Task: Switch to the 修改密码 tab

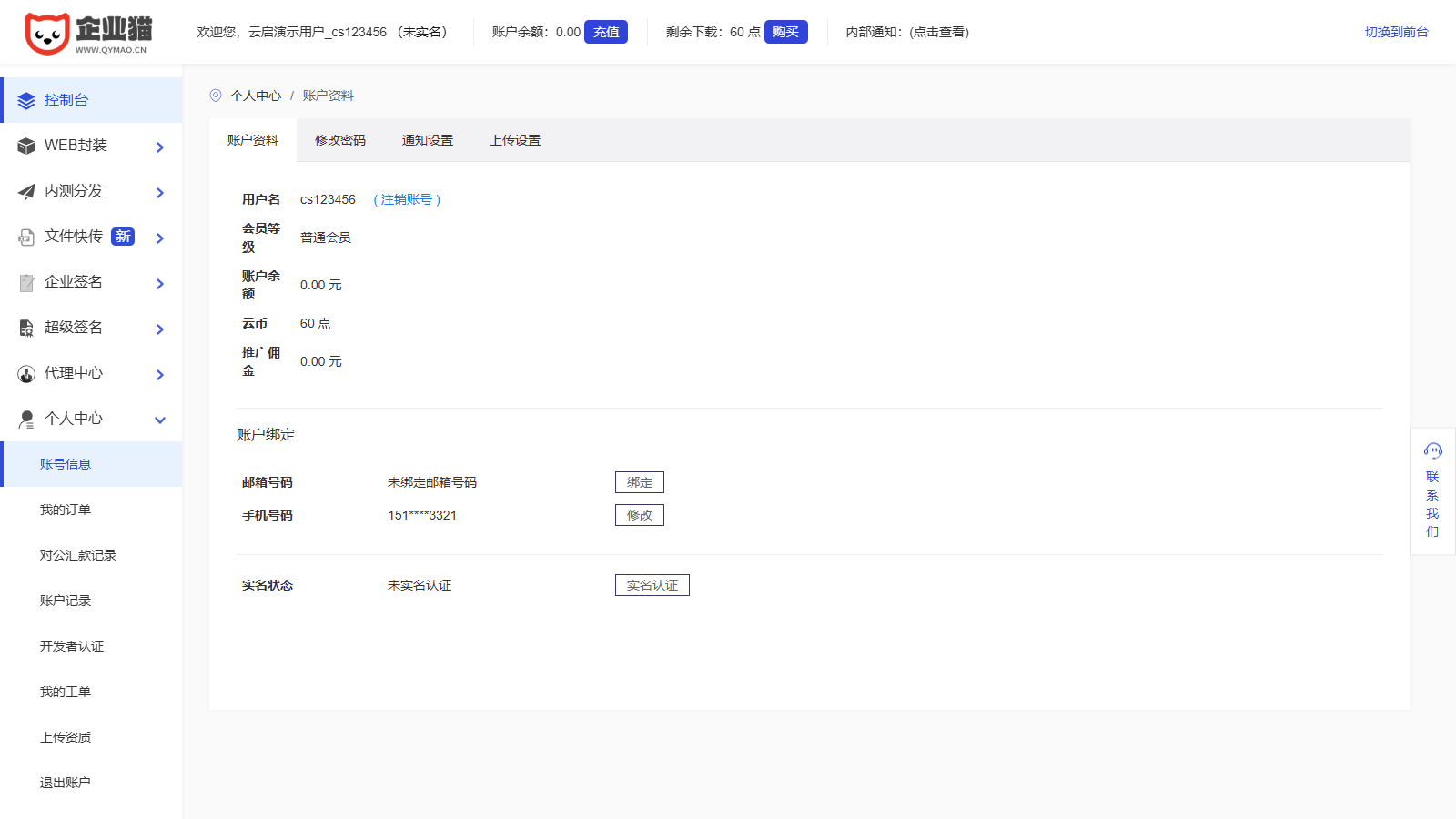Action: (x=340, y=140)
